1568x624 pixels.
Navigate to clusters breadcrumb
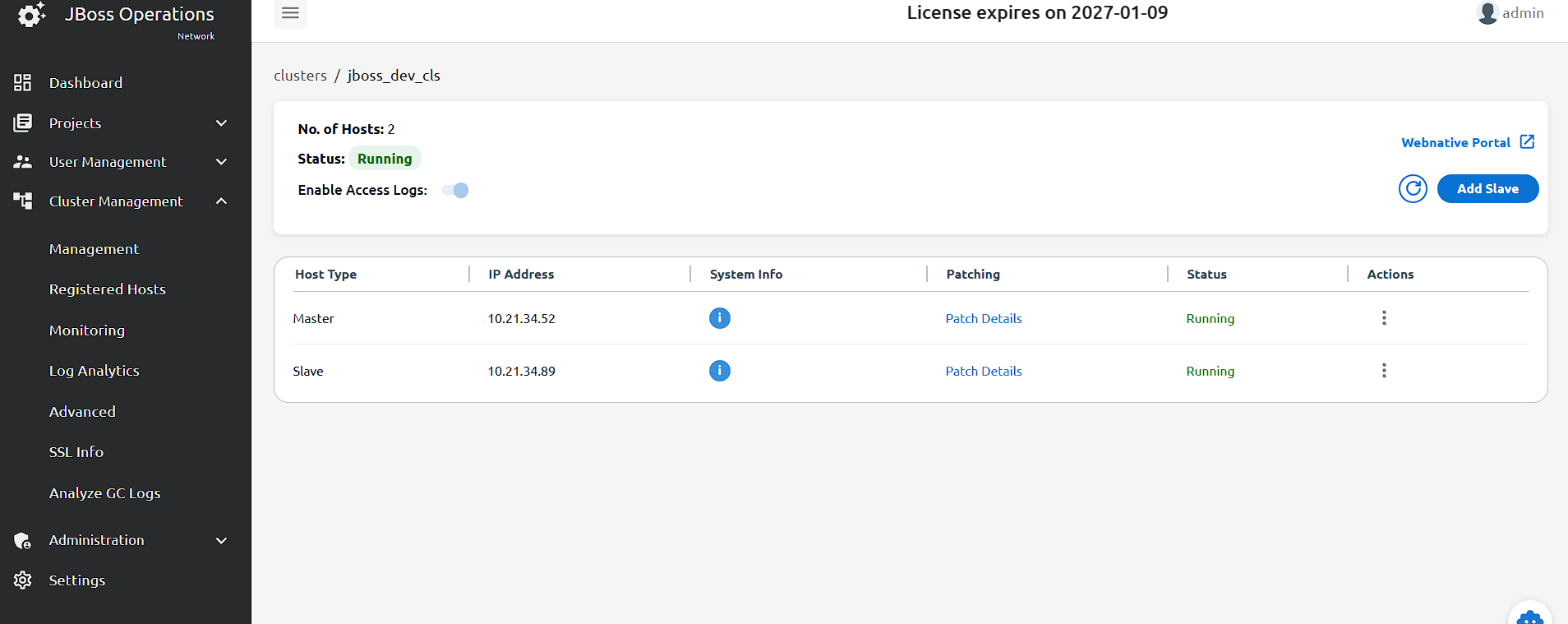(300, 75)
